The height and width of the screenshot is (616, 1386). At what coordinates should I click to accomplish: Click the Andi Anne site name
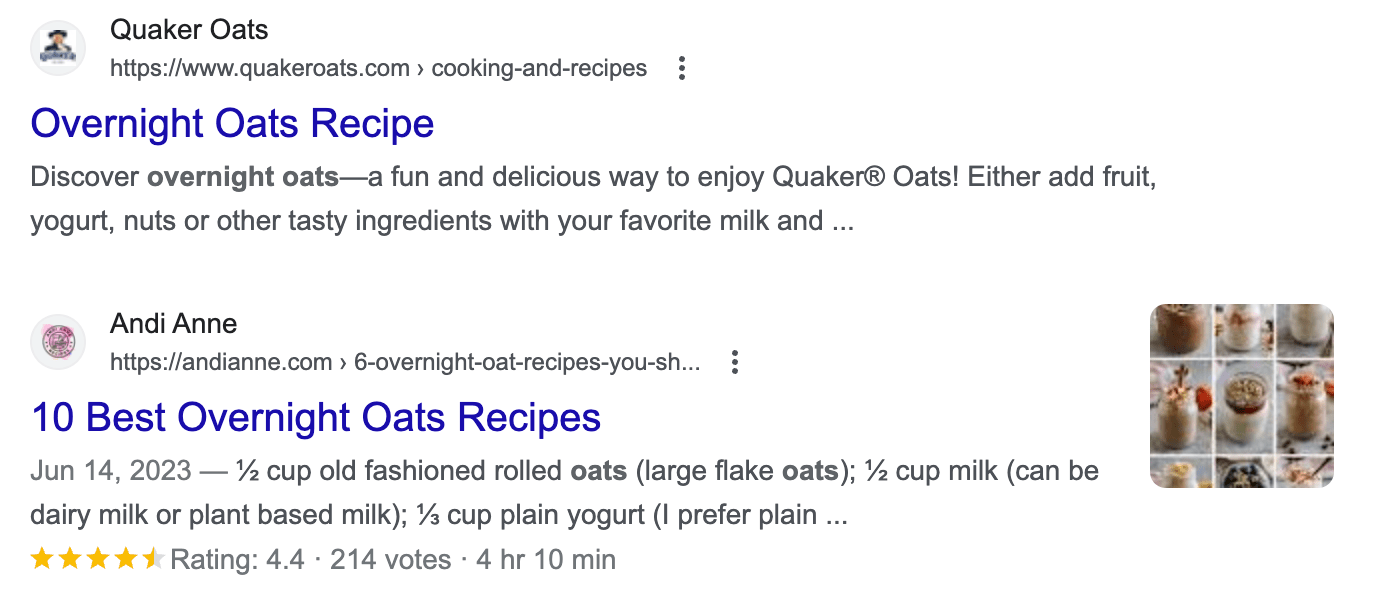tap(174, 324)
